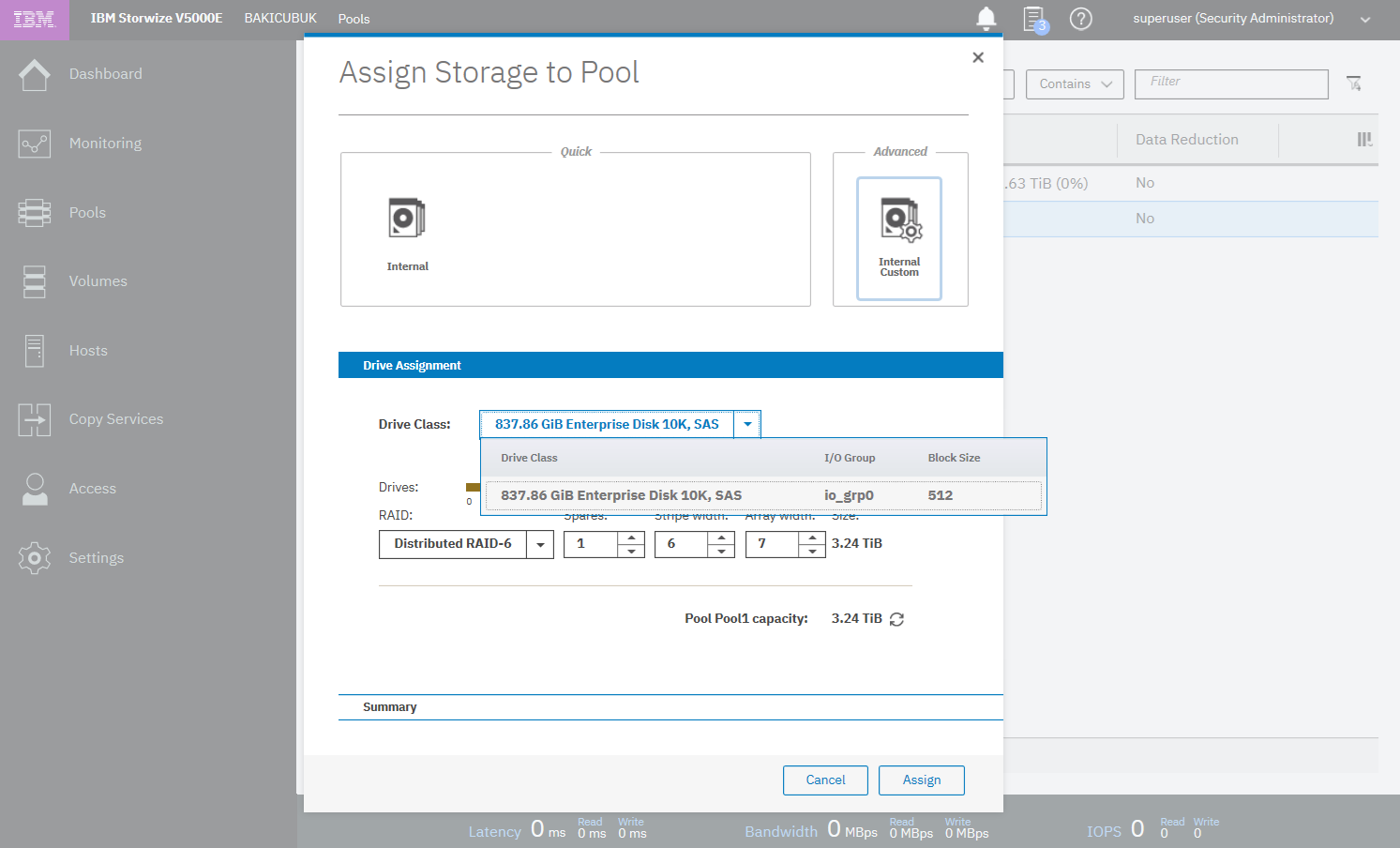Click the 512 block size cell
The image size is (1400, 848).
tap(941, 495)
